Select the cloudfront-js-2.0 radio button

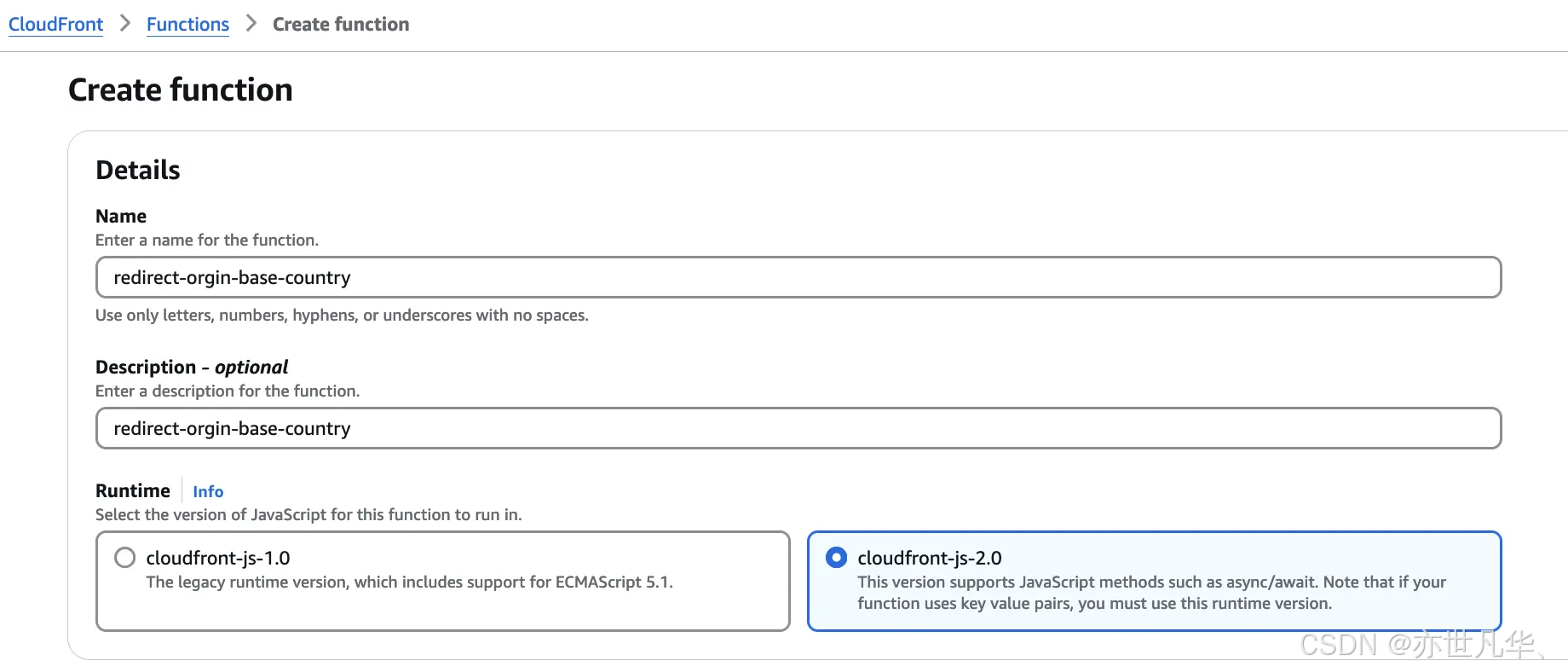tap(837, 558)
